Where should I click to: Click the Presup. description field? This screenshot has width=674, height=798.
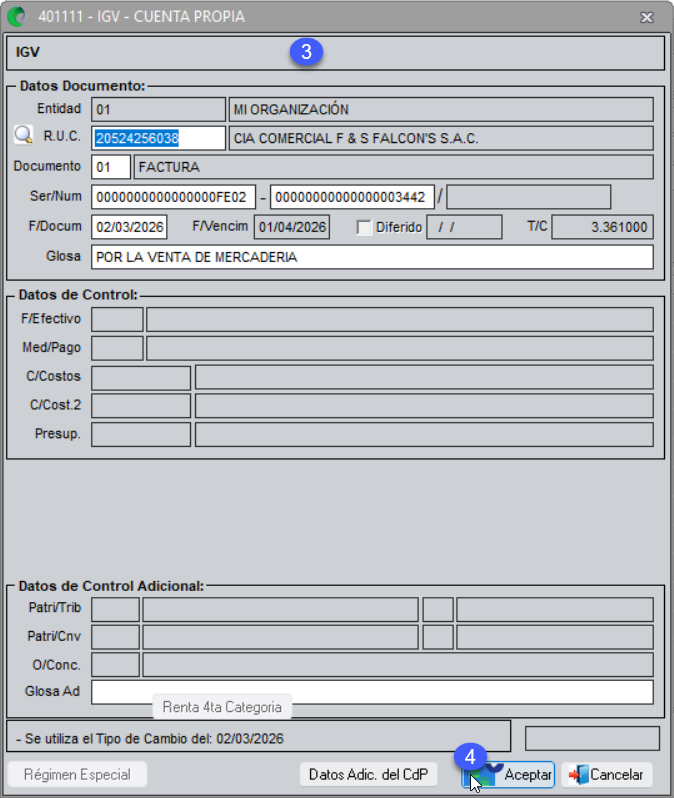point(424,434)
